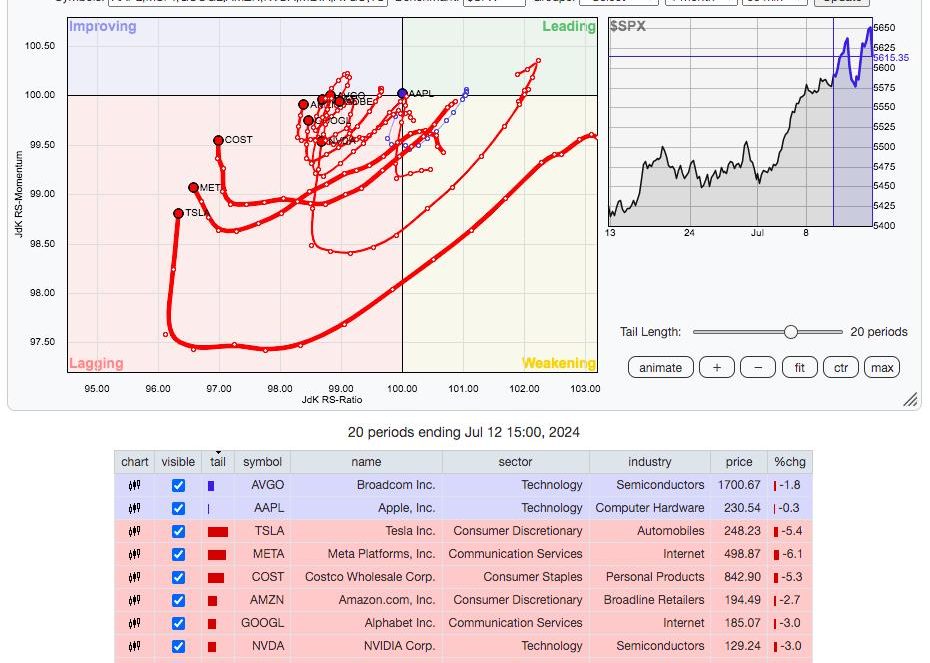The image size is (930, 663).
Task: Sort table by the sector column header
Action: click(x=515, y=462)
